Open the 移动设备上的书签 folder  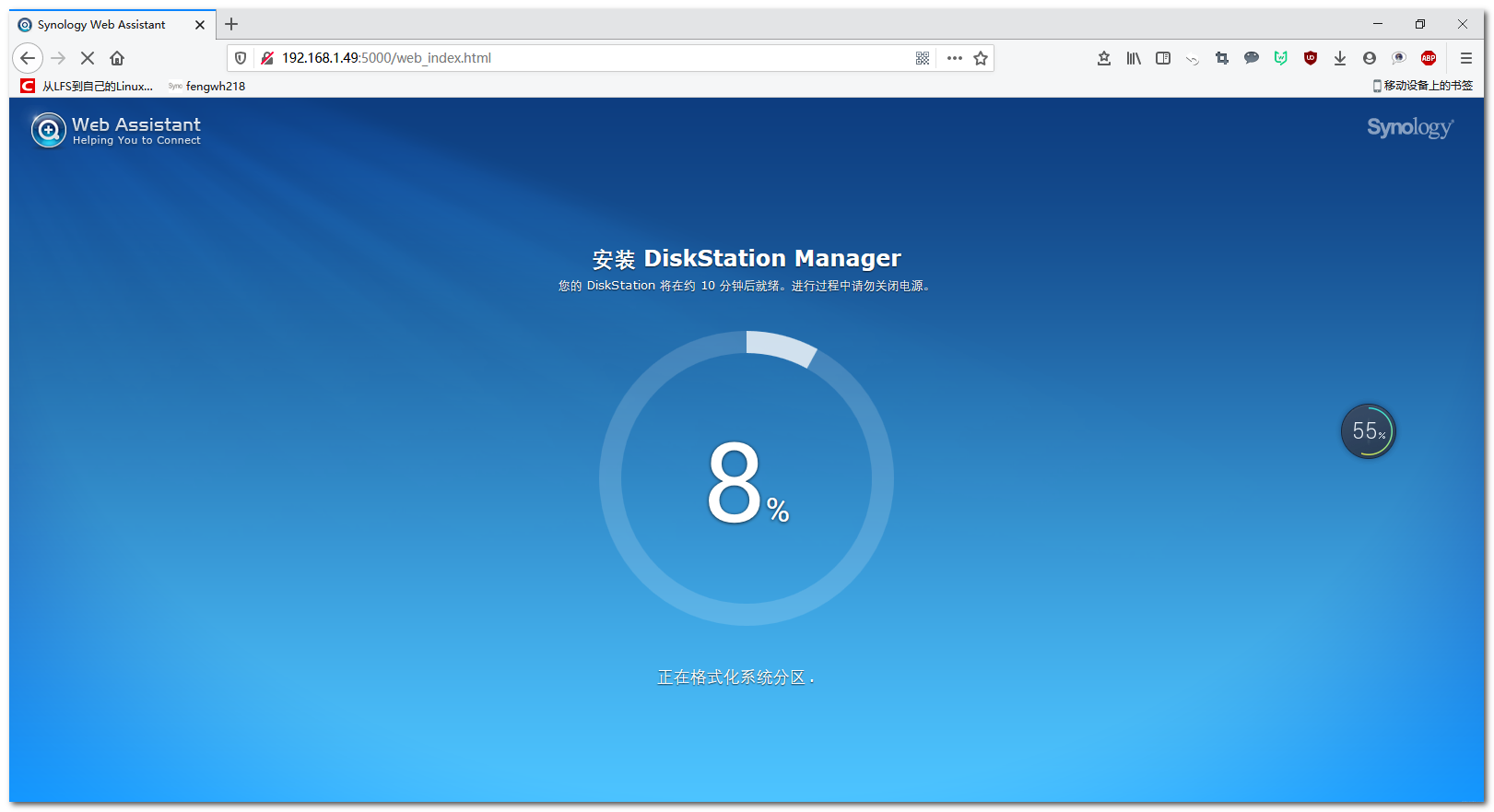(1423, 86)
